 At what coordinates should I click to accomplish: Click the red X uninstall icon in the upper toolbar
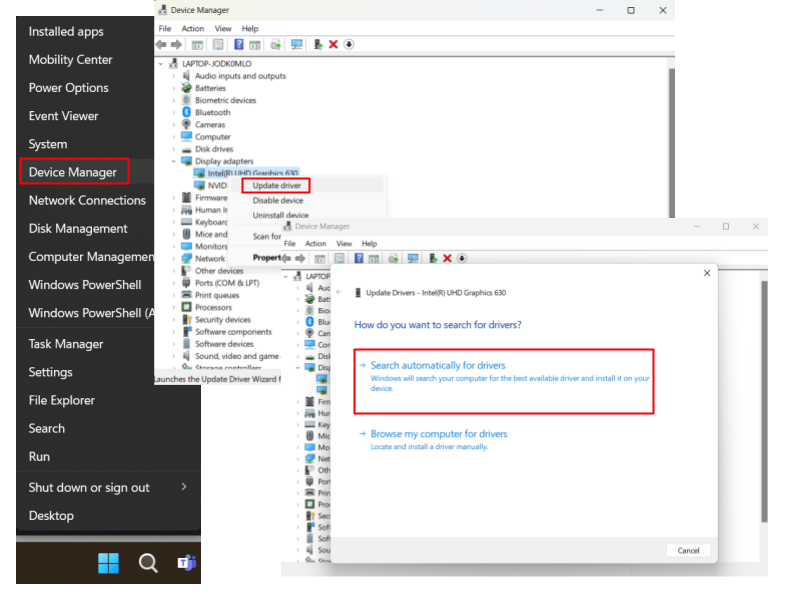333,44
